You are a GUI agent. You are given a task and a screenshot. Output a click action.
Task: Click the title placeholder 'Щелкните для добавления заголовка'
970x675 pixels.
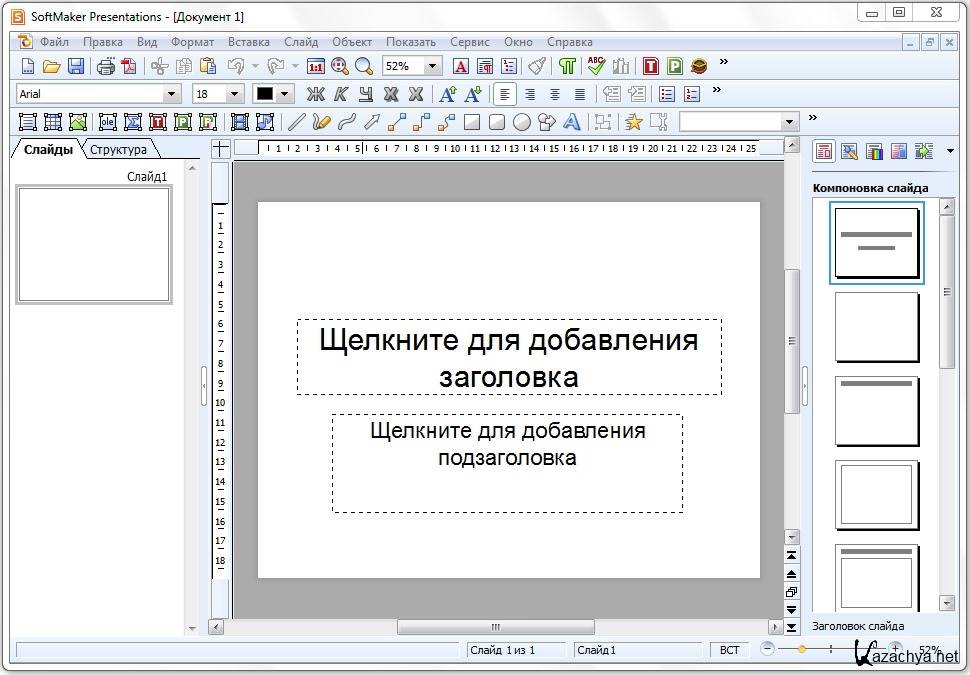508,357
